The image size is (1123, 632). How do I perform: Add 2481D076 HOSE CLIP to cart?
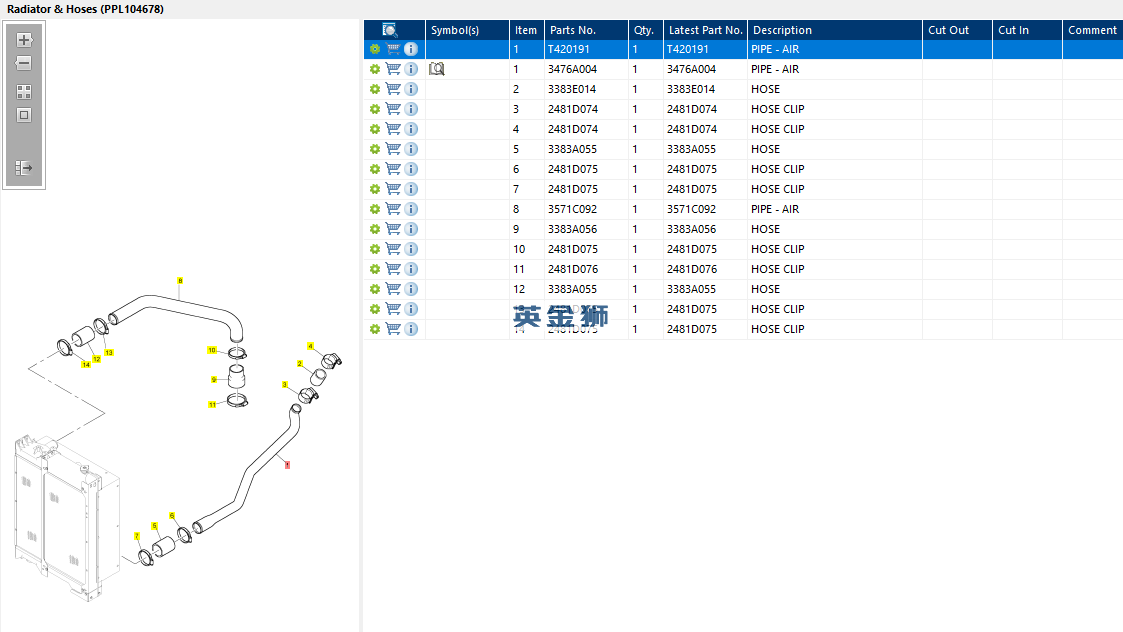point(393,269)
